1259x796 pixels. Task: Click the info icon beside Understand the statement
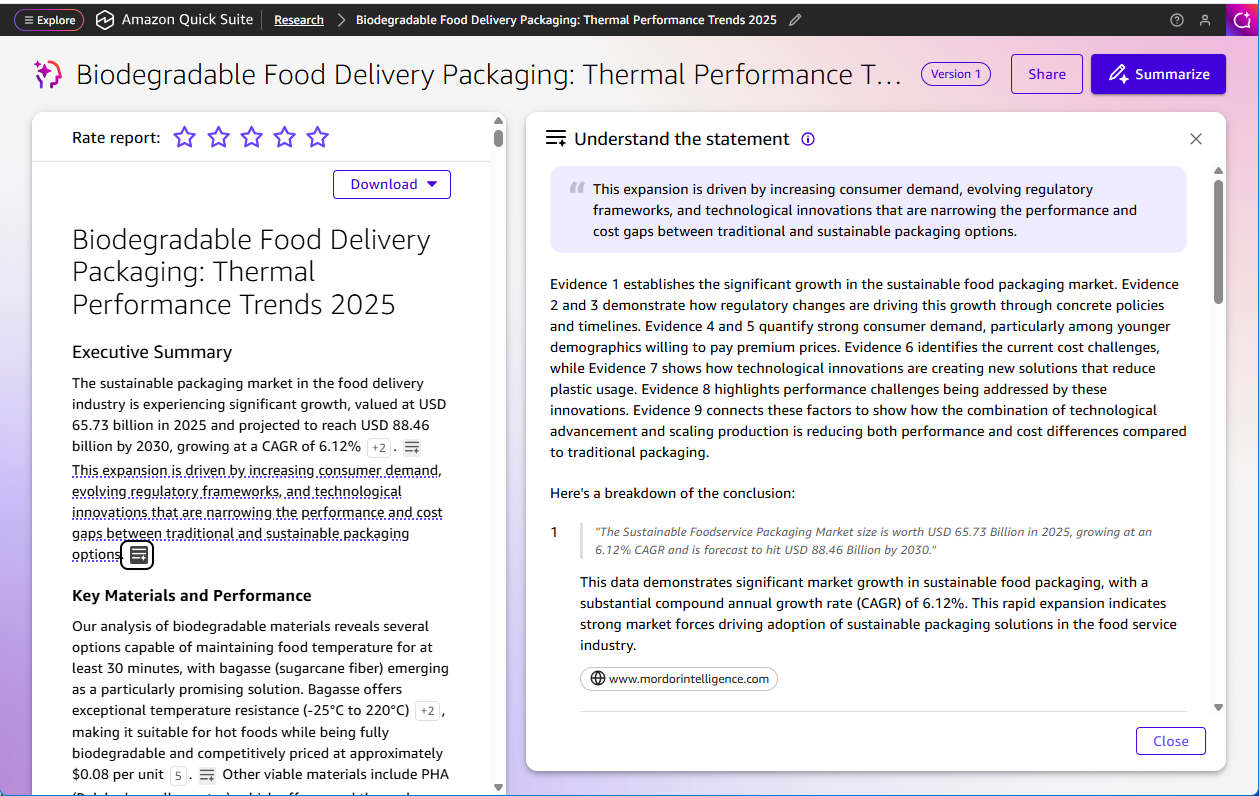808,139
